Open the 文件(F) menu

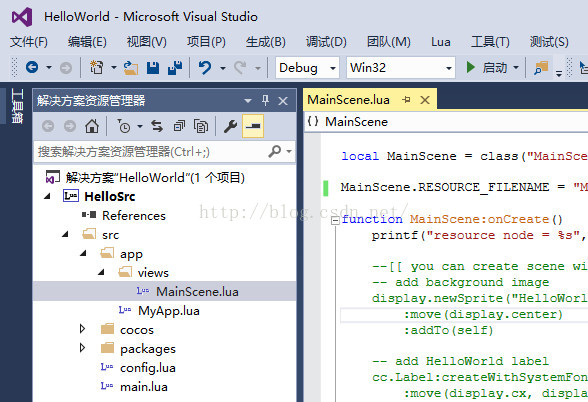[x=29, y=42]
